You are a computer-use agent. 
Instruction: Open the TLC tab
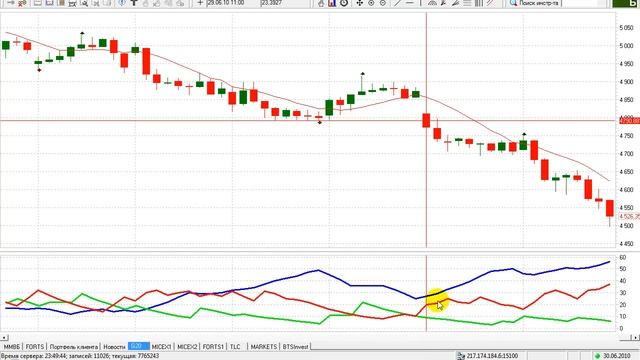235,347
